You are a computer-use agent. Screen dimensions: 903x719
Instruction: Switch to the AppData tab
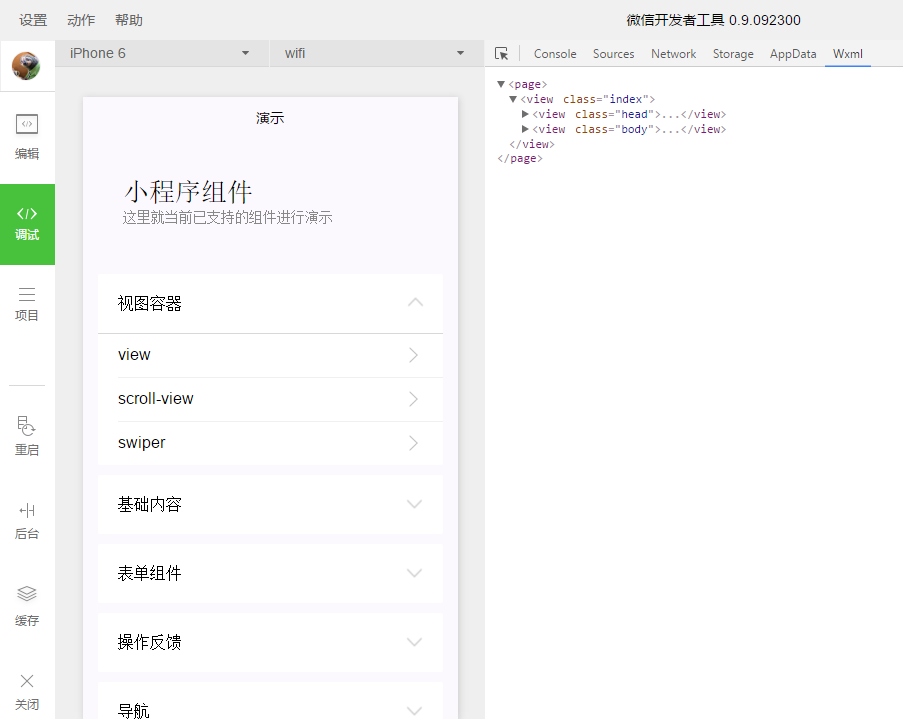pyautogui.click(x=793, y=54)
